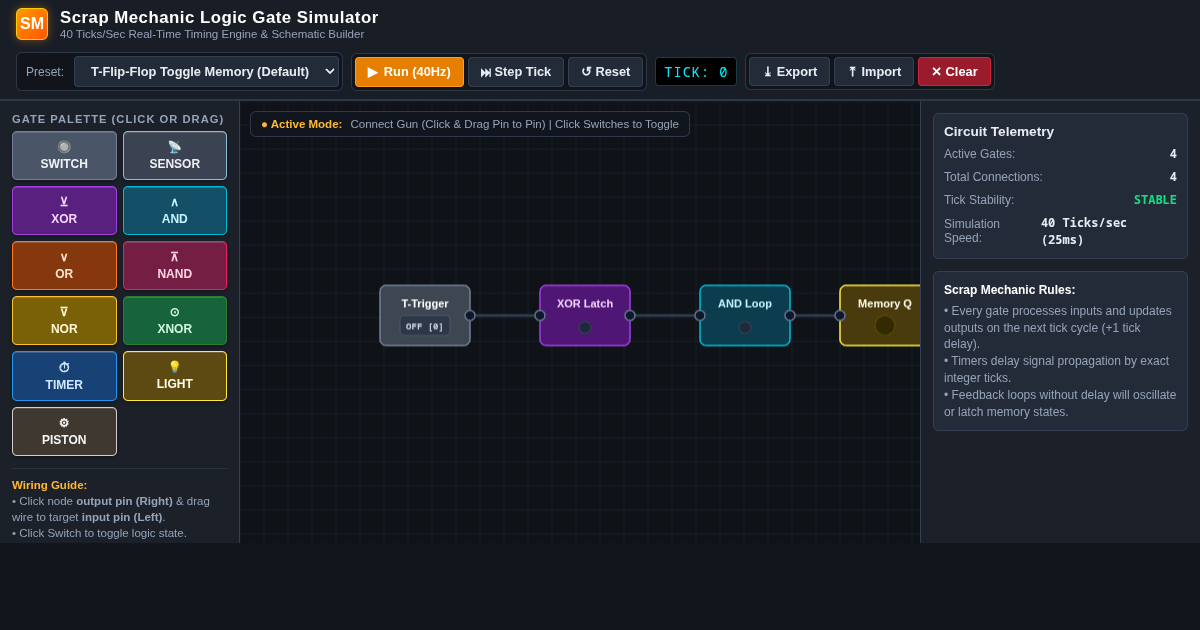Pick the XOR gate
Image resolution: width=1200 pixels, height=630 pixels.
(x=64, y=211)
